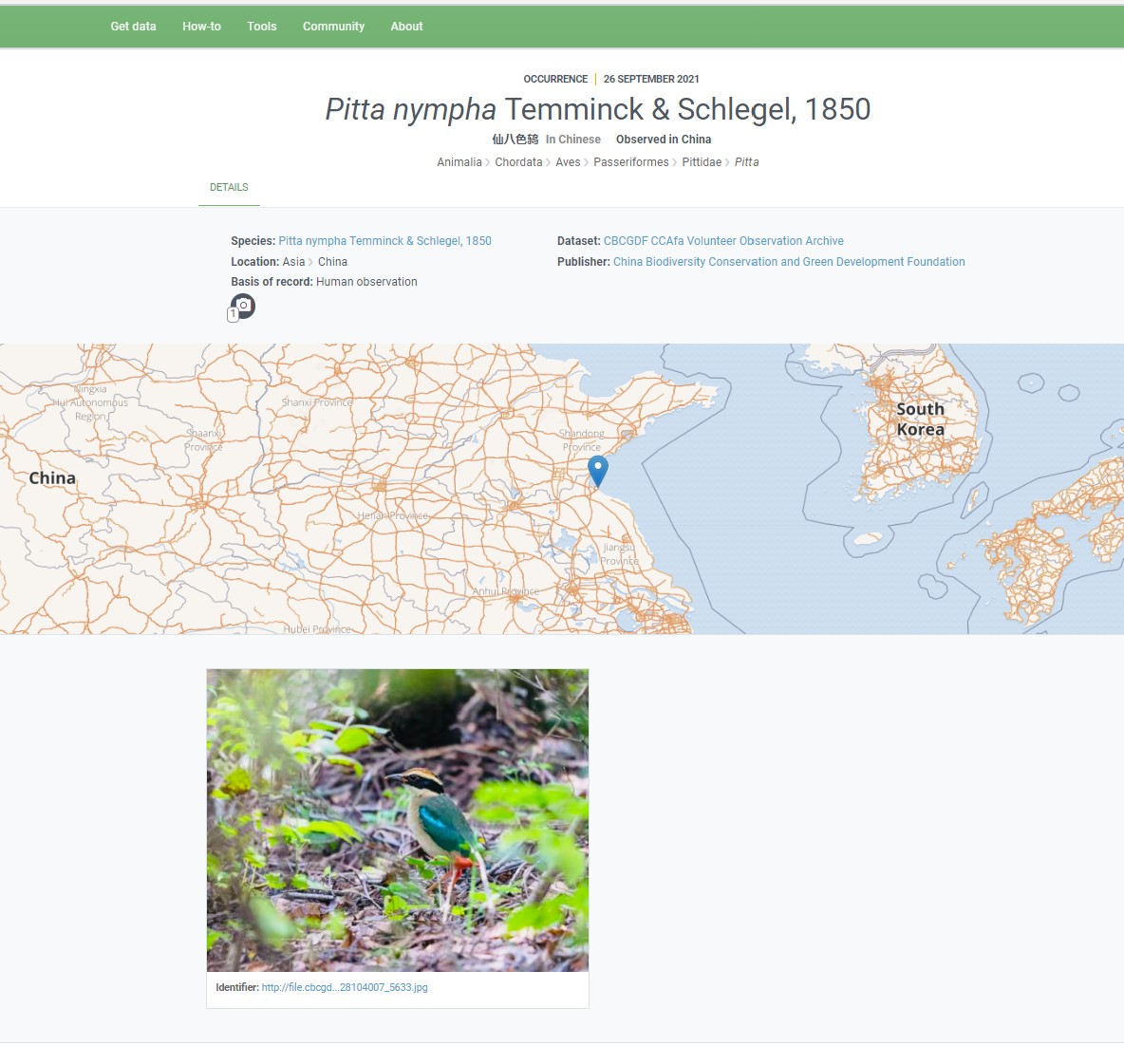1124x1064 pixels.
Task: Click Animalia in the taxonomy breadcrumb
Action: coord(459,162)
